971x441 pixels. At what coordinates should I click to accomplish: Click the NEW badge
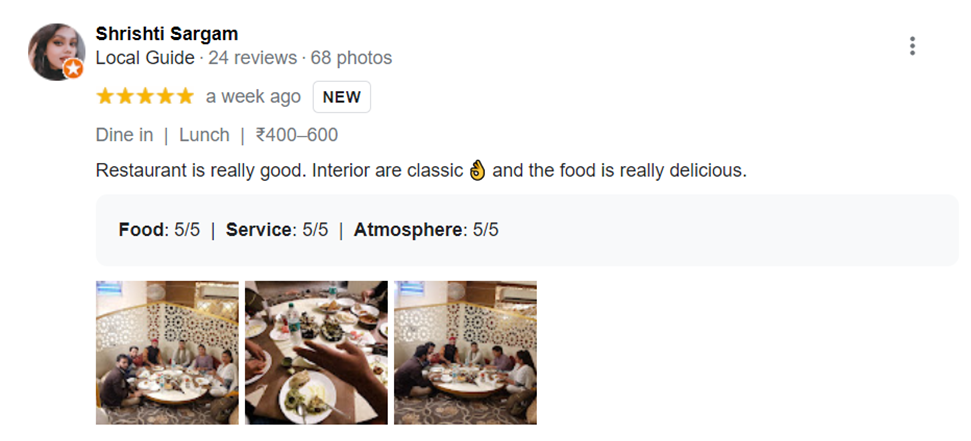[342, 97]
